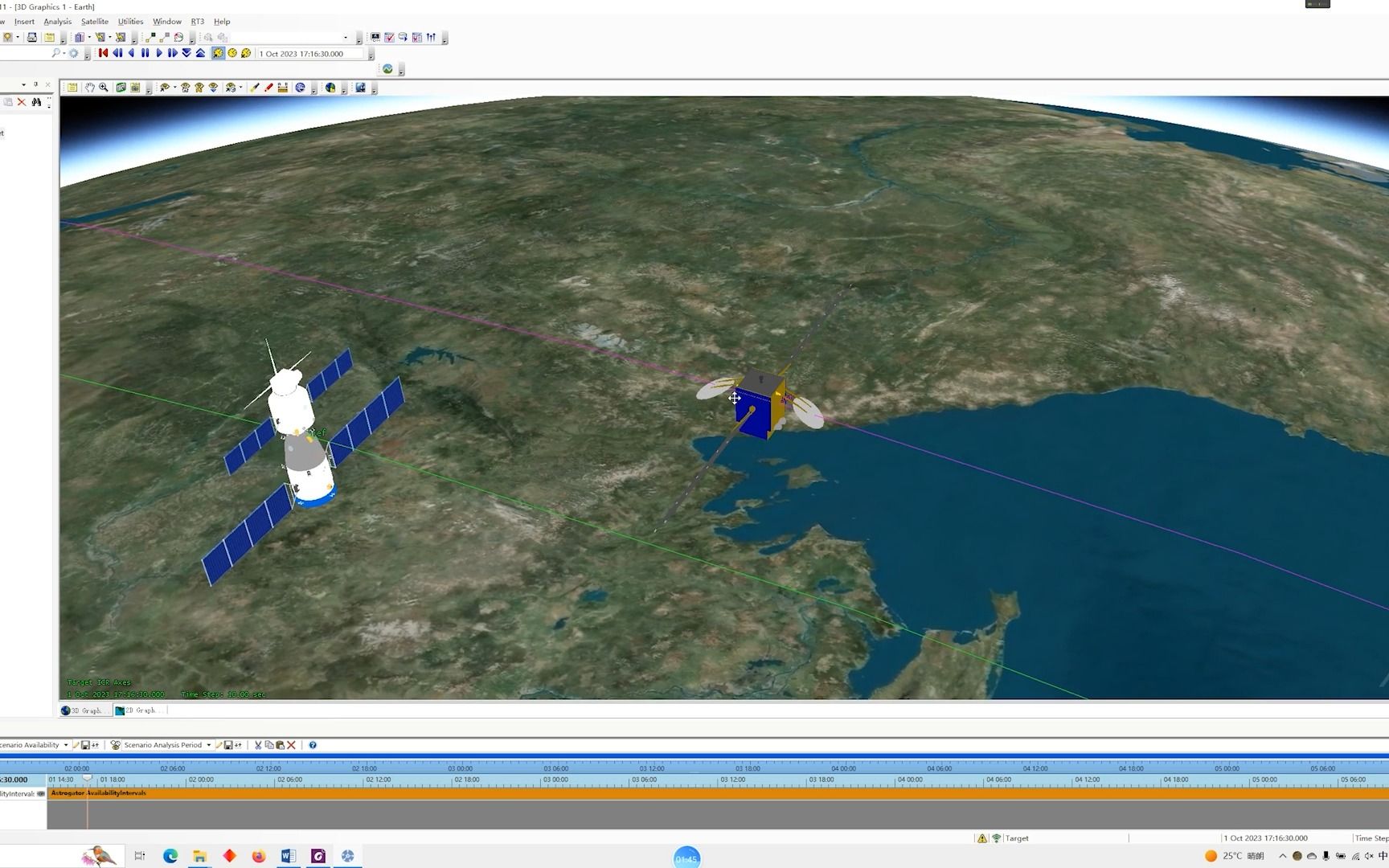Click the red pencil annotation tool
1389x868 pixels.
coord(268,88)
